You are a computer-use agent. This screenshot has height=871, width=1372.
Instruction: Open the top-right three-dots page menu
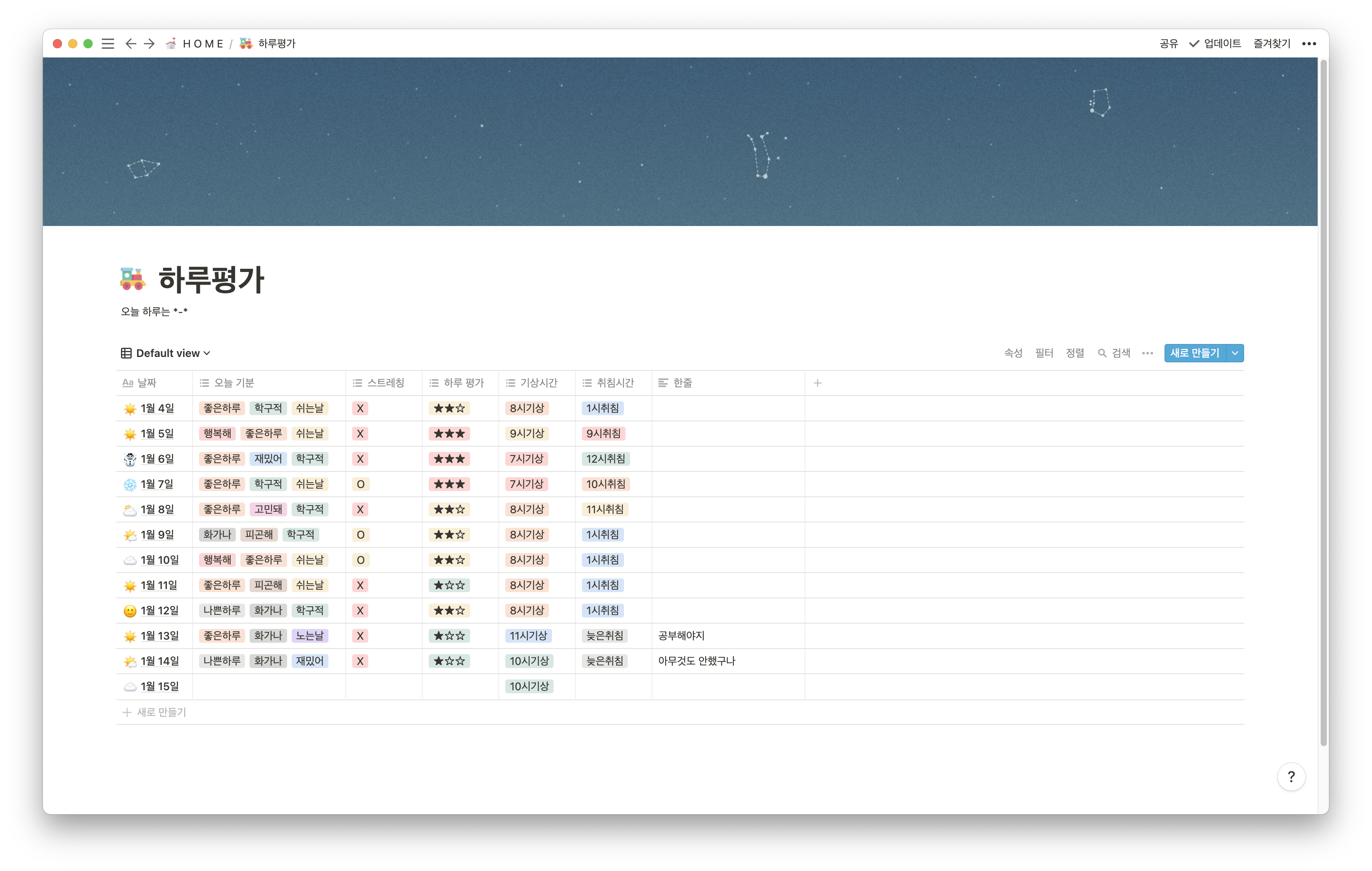[1309, 44]
